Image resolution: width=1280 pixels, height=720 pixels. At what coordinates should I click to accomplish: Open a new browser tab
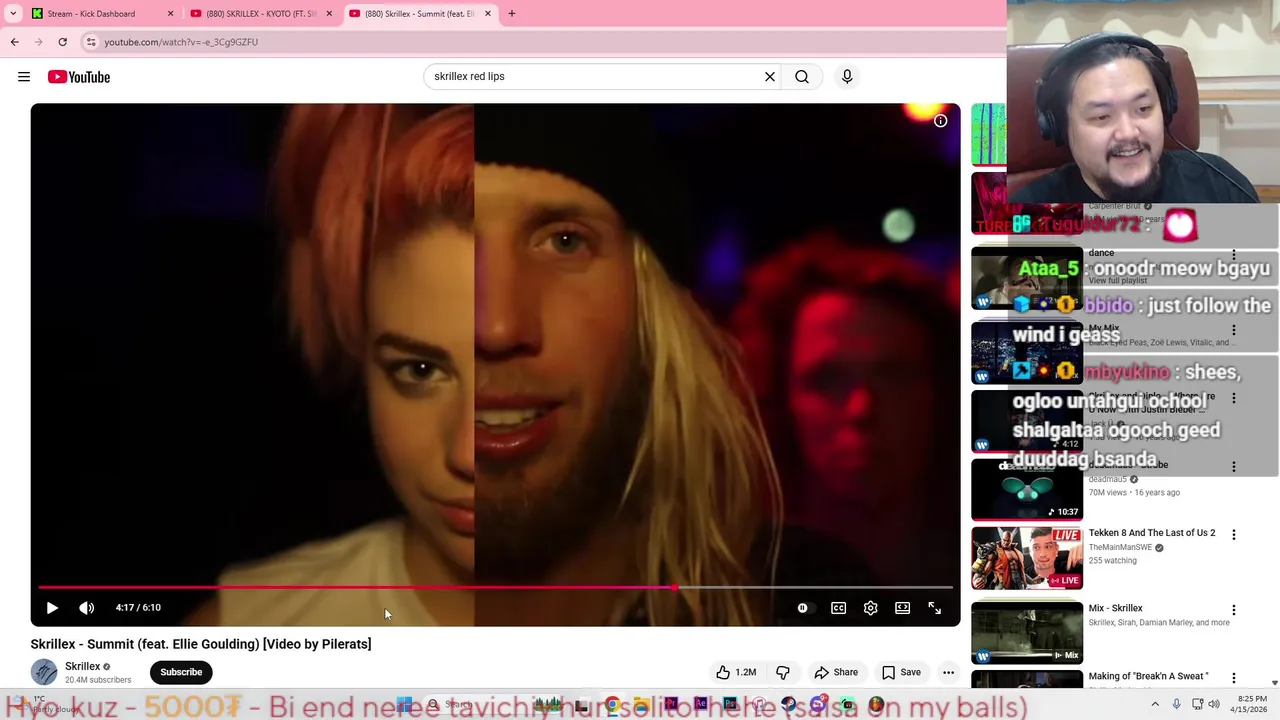(x=512, y=14)
